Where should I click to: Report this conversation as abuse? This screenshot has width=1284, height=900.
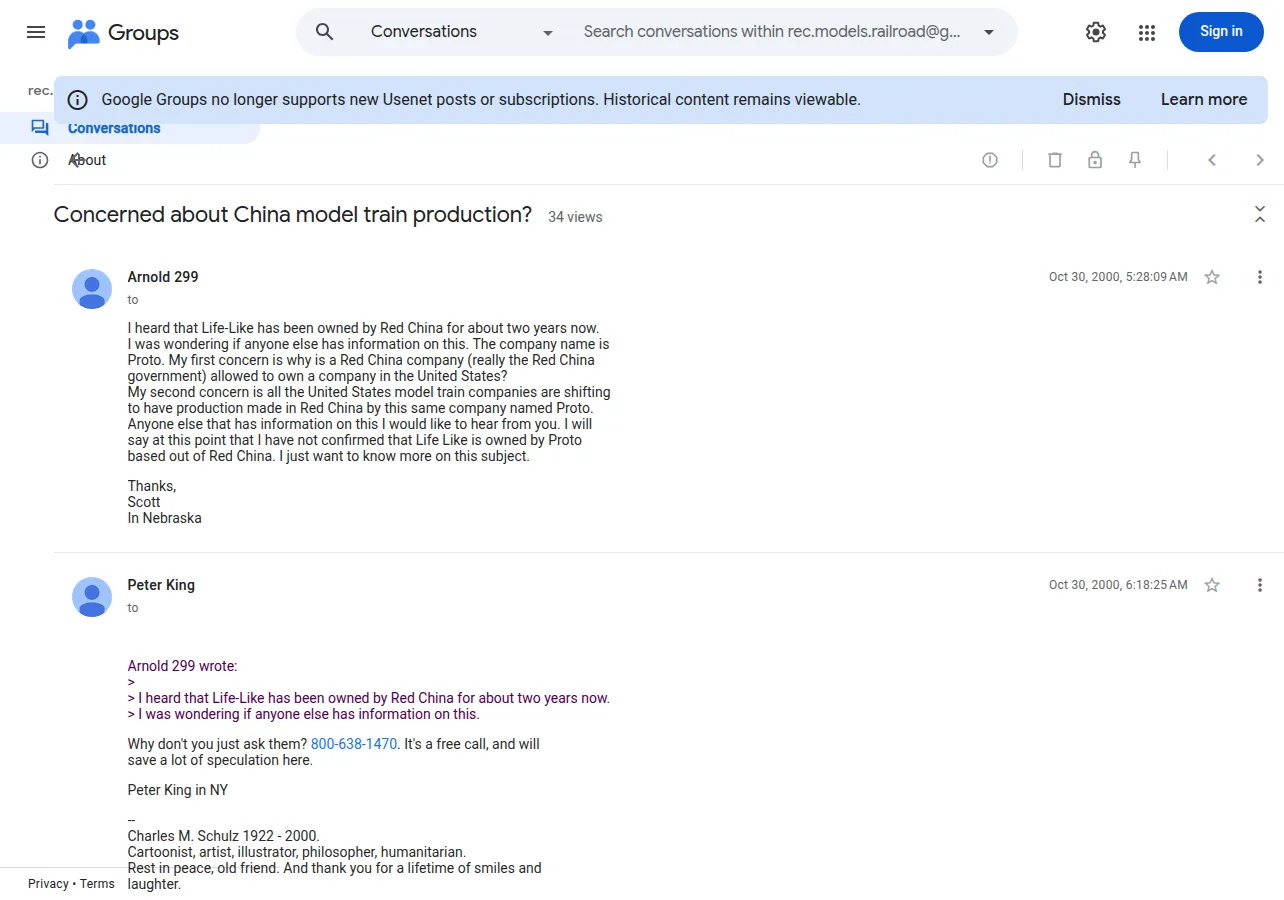[990, 160]
